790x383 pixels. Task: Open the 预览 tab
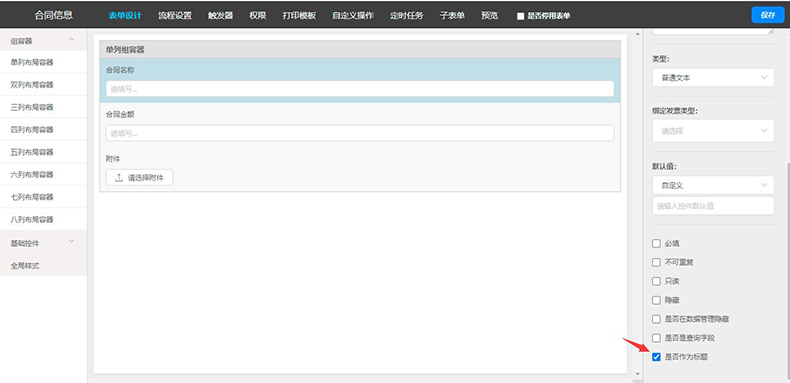coord(489,15)
